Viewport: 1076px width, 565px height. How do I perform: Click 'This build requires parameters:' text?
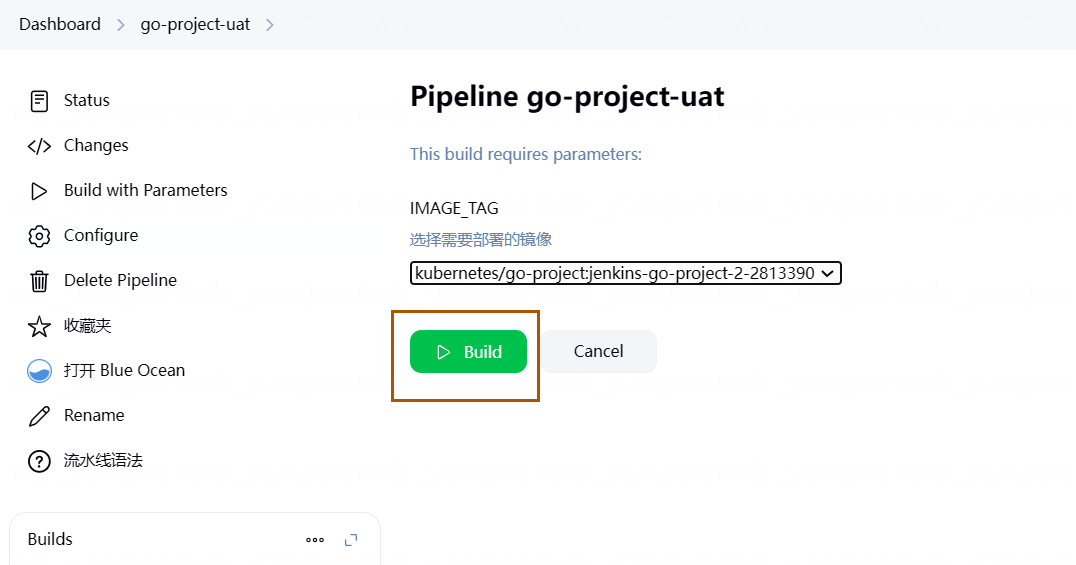coord(526,154)
